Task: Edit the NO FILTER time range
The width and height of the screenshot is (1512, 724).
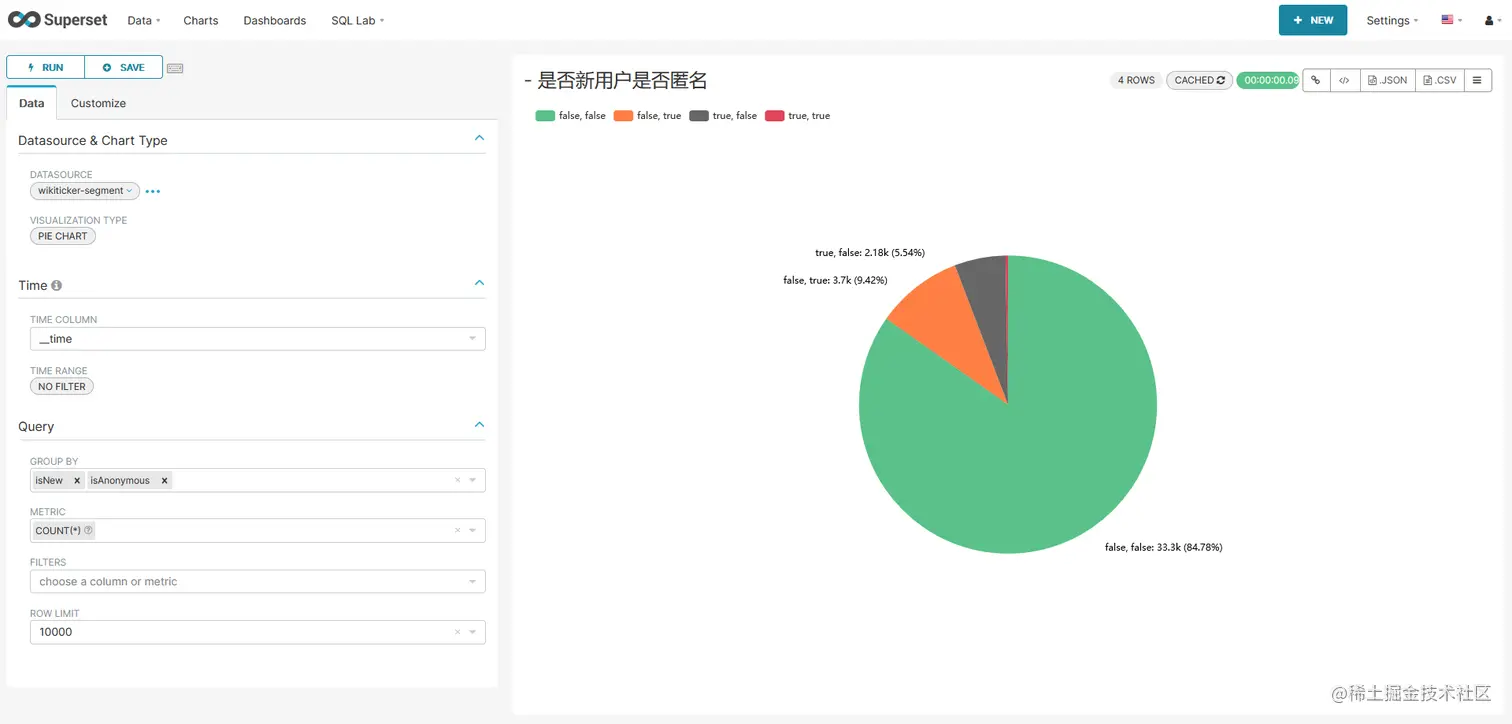Action: click(x=62, y=386)
